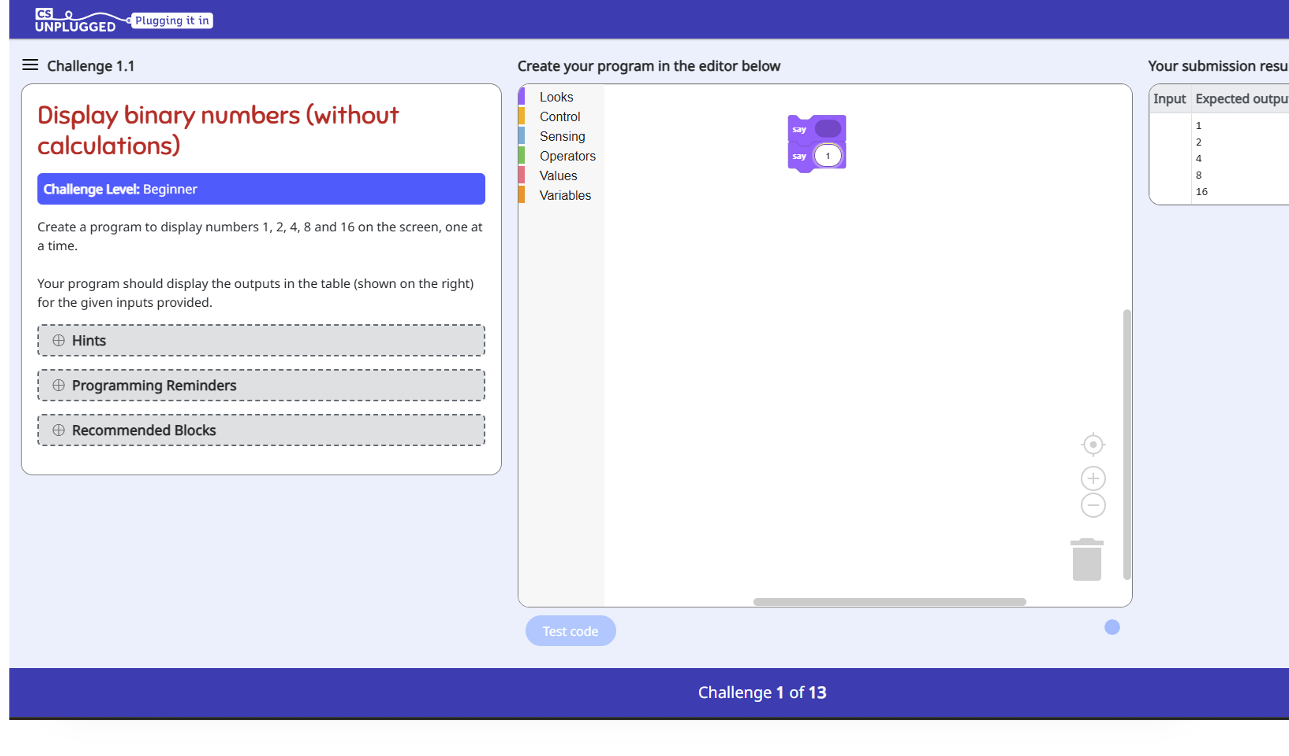Image resolution: width=1289 pixels, height=756 pixels.
Task: Click the CS Unplugged logo
Action: tap(76, 20)
